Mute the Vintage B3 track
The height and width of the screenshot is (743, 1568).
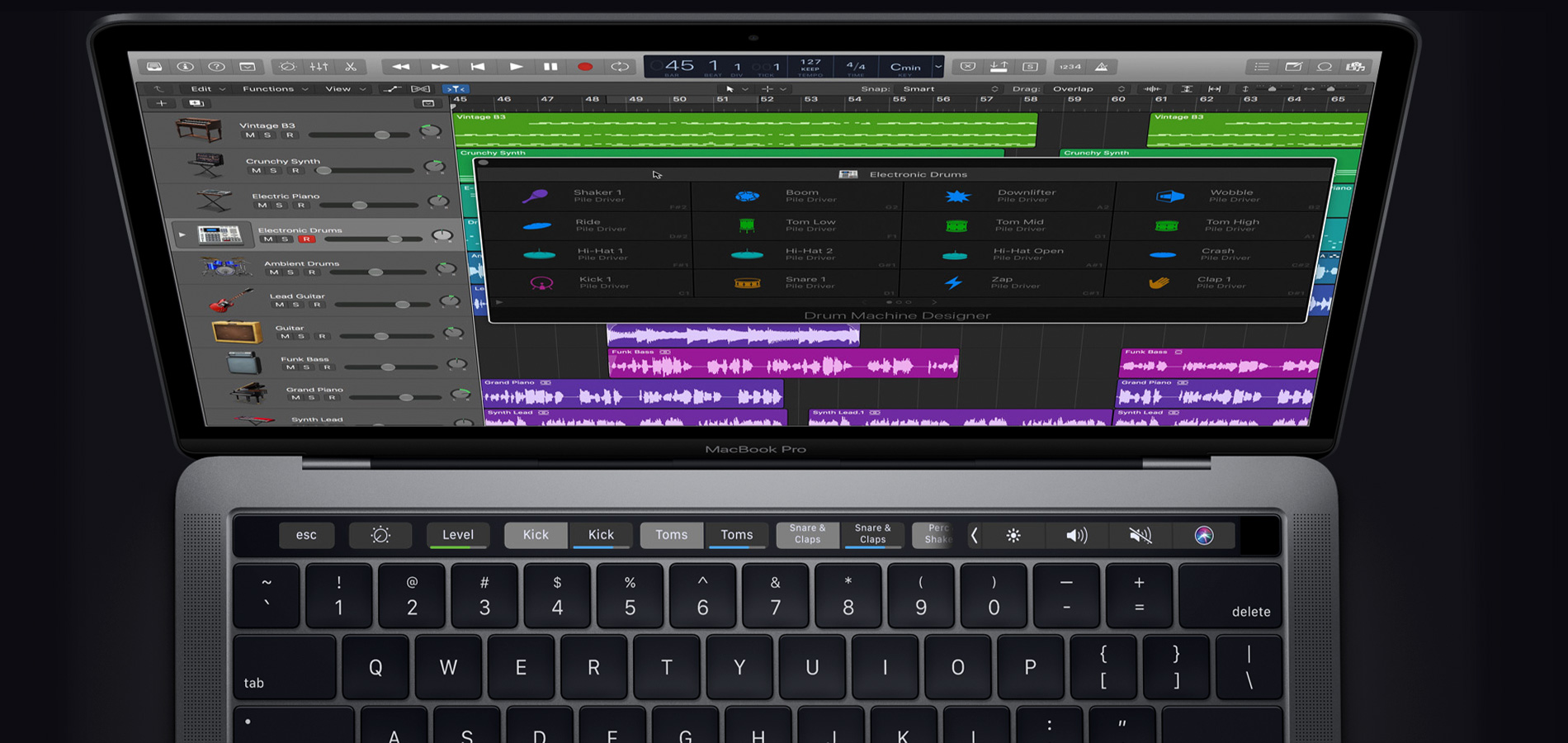(250, 135)
